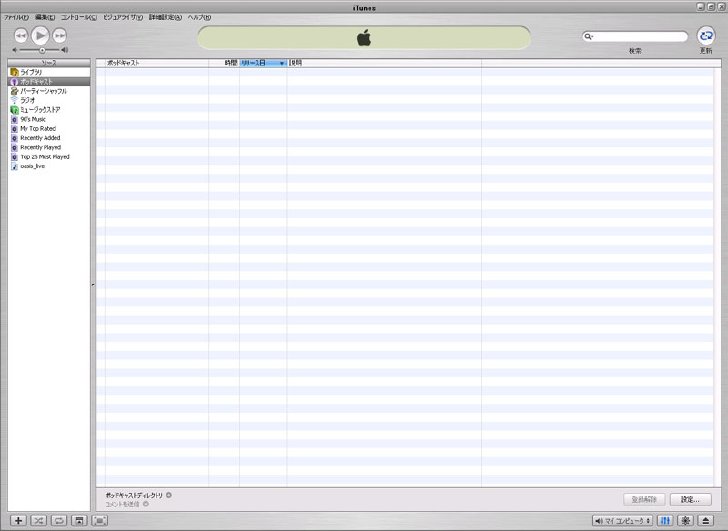Open the 詳細設定 menu

(x=165, y=17)
